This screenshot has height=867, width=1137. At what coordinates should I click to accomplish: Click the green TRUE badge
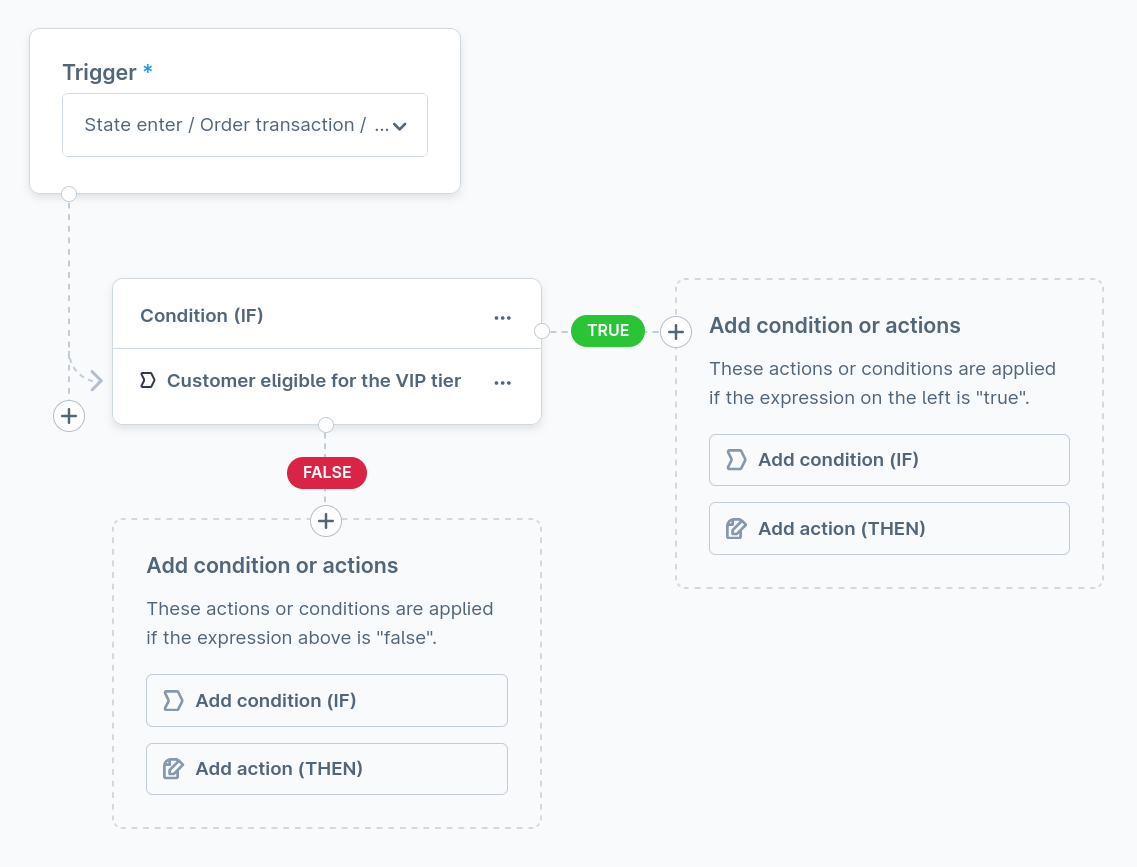point(608,330)
